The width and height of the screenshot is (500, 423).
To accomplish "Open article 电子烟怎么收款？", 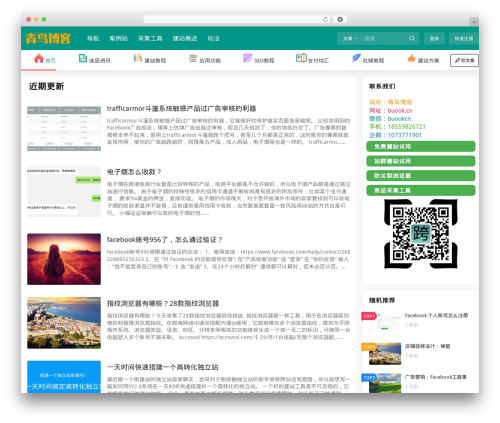I will coord(134,172).
